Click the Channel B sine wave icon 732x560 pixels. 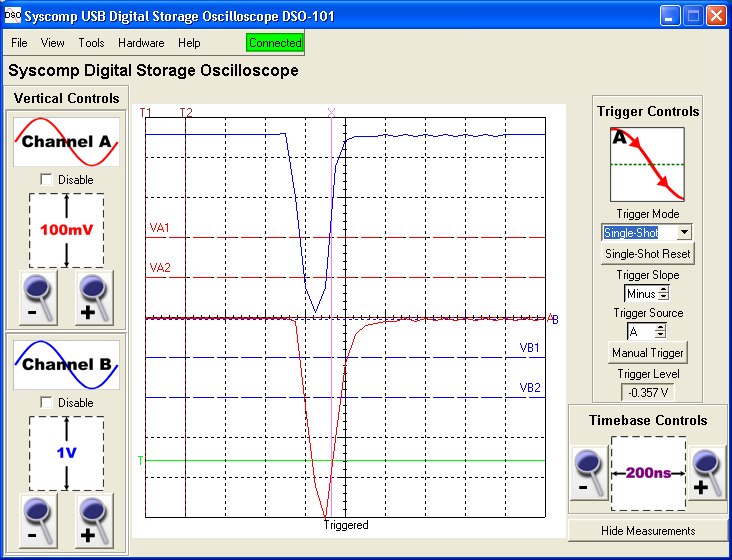(x=66, y=365)
